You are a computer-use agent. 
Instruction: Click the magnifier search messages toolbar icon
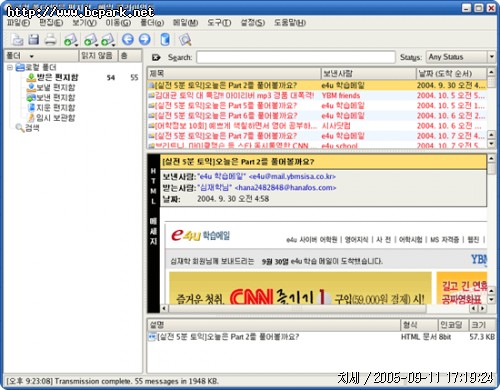pyautogui.click(x=185, y=40)
